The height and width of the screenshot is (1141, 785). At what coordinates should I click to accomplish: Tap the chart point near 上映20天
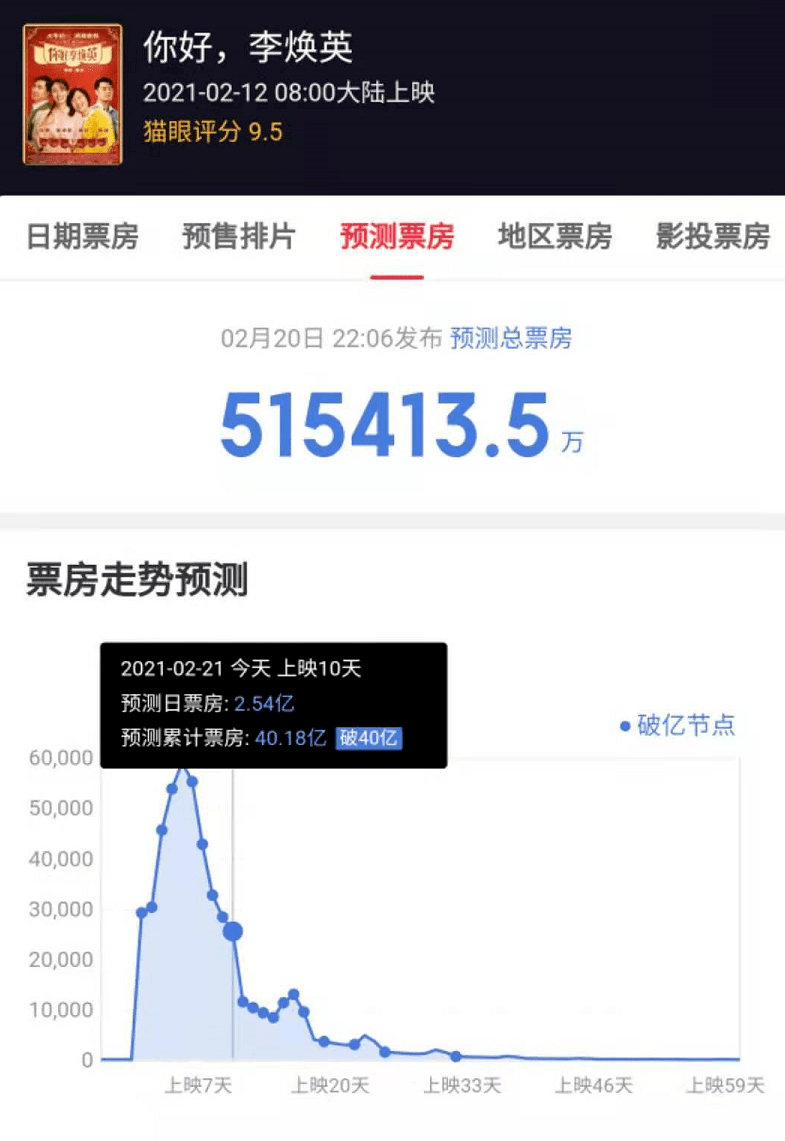click(x=324, y=1041)
